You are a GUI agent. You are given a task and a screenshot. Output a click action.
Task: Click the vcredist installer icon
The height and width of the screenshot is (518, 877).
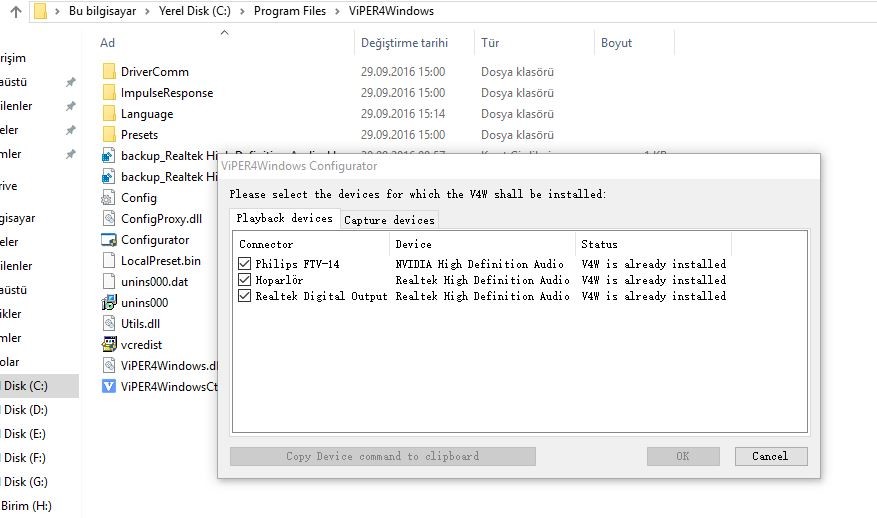(x=109, y=344)
